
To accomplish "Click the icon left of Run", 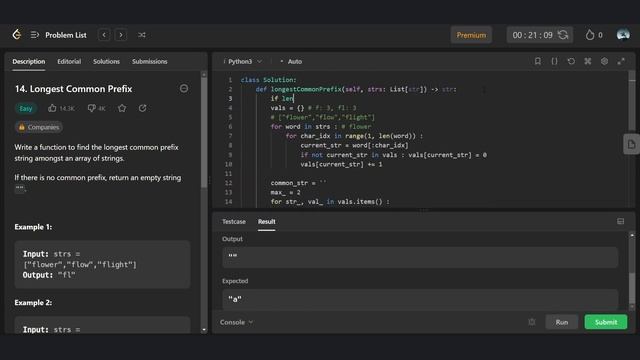I will click(x=531, y=322).
